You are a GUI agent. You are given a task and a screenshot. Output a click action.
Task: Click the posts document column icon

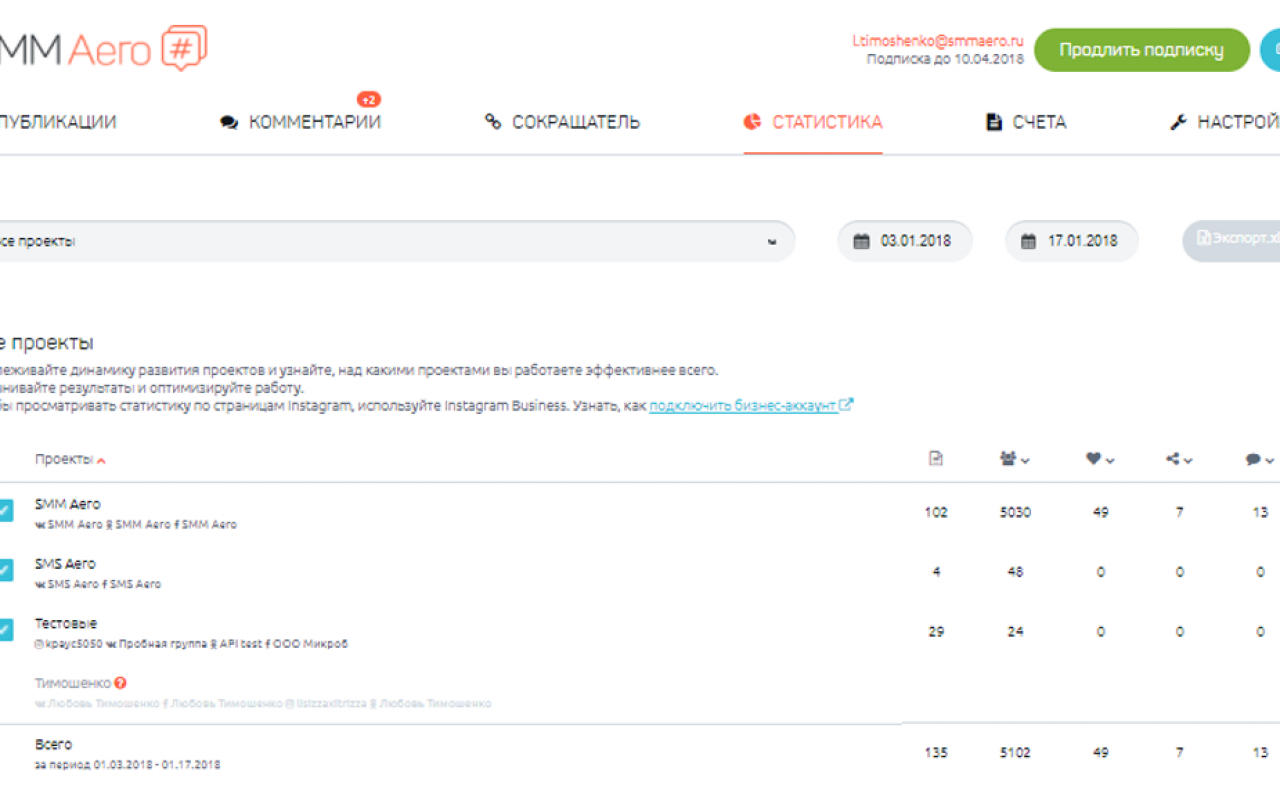click(x=936, y=459)
